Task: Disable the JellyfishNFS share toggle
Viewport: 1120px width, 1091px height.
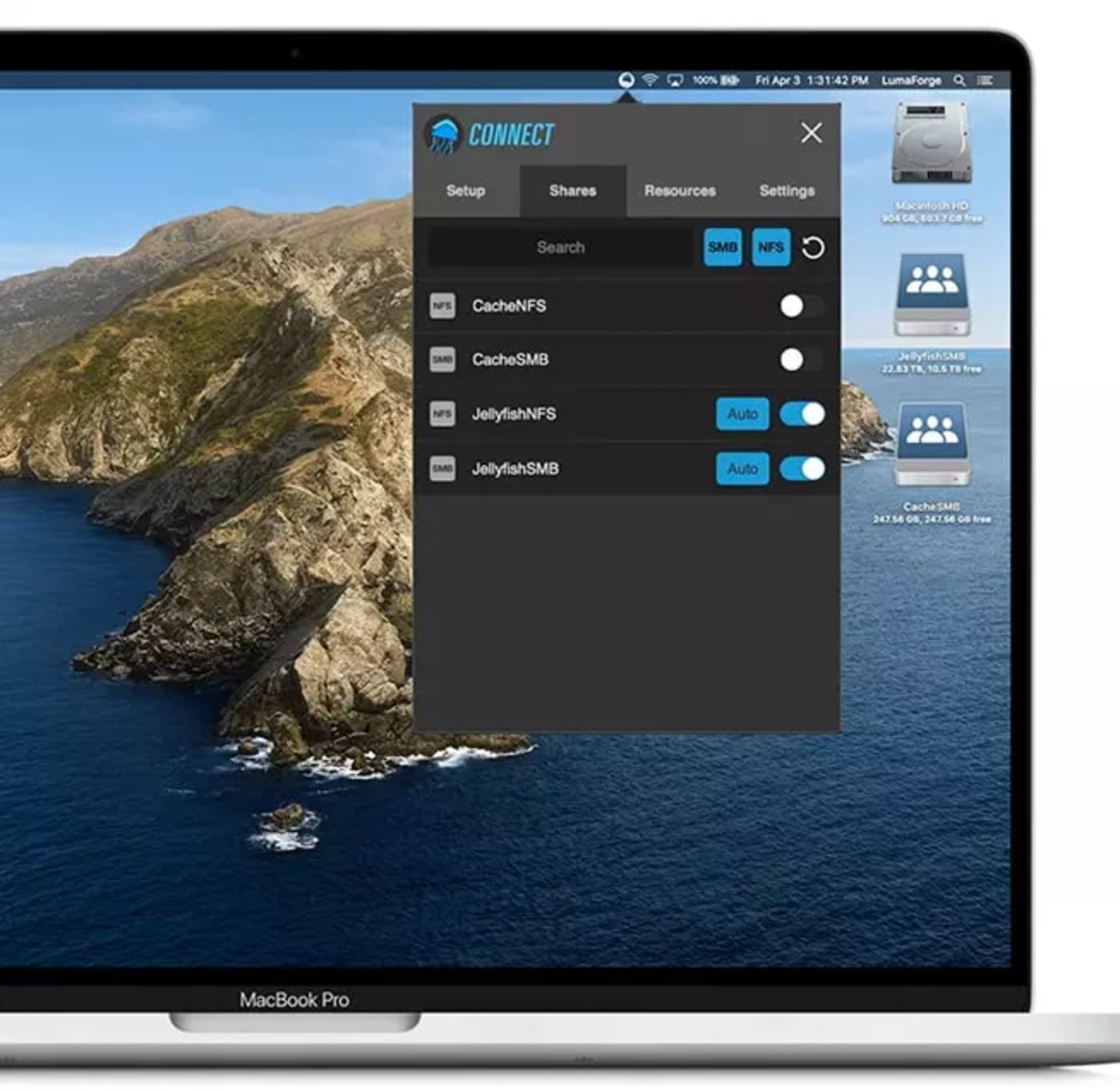Action: pos(802,414)
